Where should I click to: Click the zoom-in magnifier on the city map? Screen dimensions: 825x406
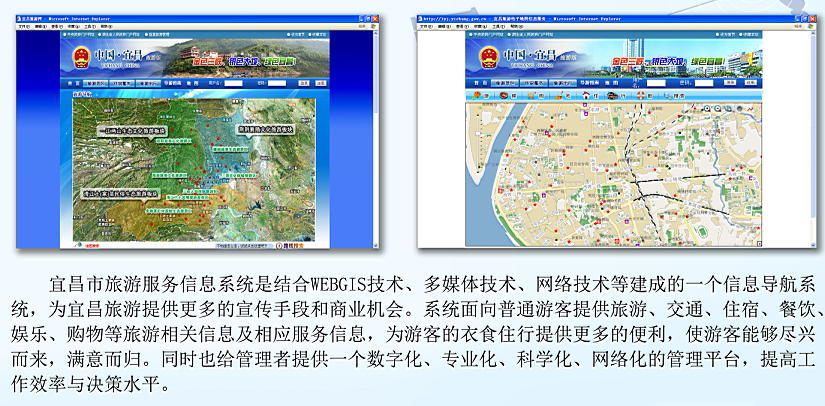707,108
